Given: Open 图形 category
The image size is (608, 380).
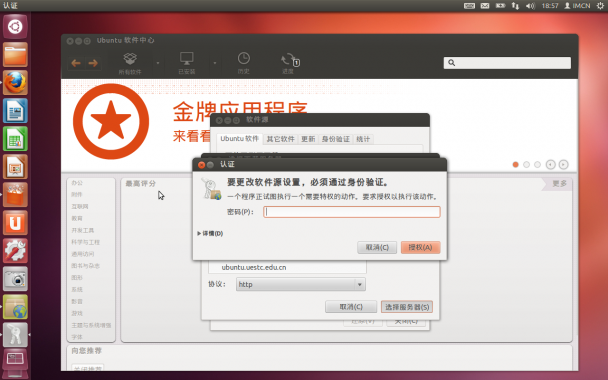Looking at the screenshot, I should click(77, 278).
